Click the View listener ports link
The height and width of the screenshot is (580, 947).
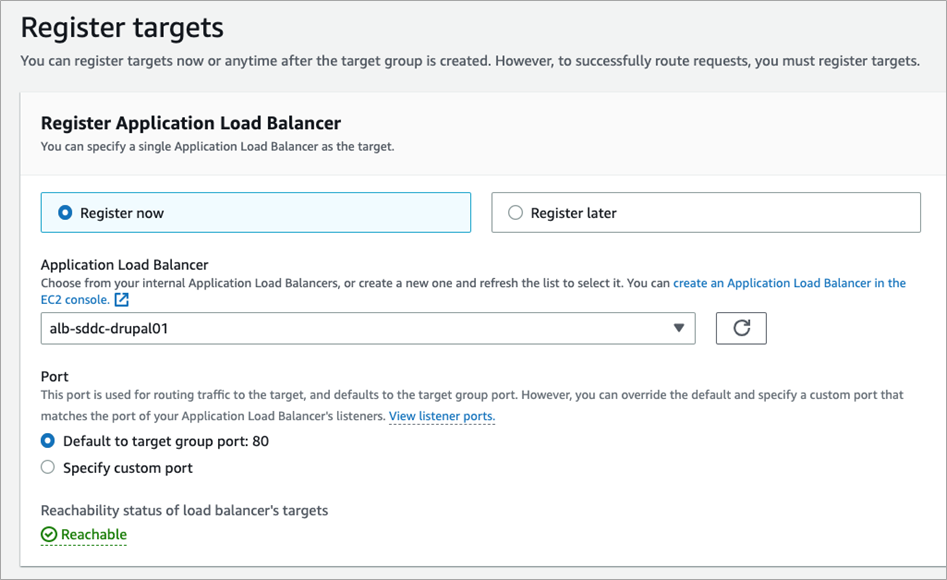441,416
